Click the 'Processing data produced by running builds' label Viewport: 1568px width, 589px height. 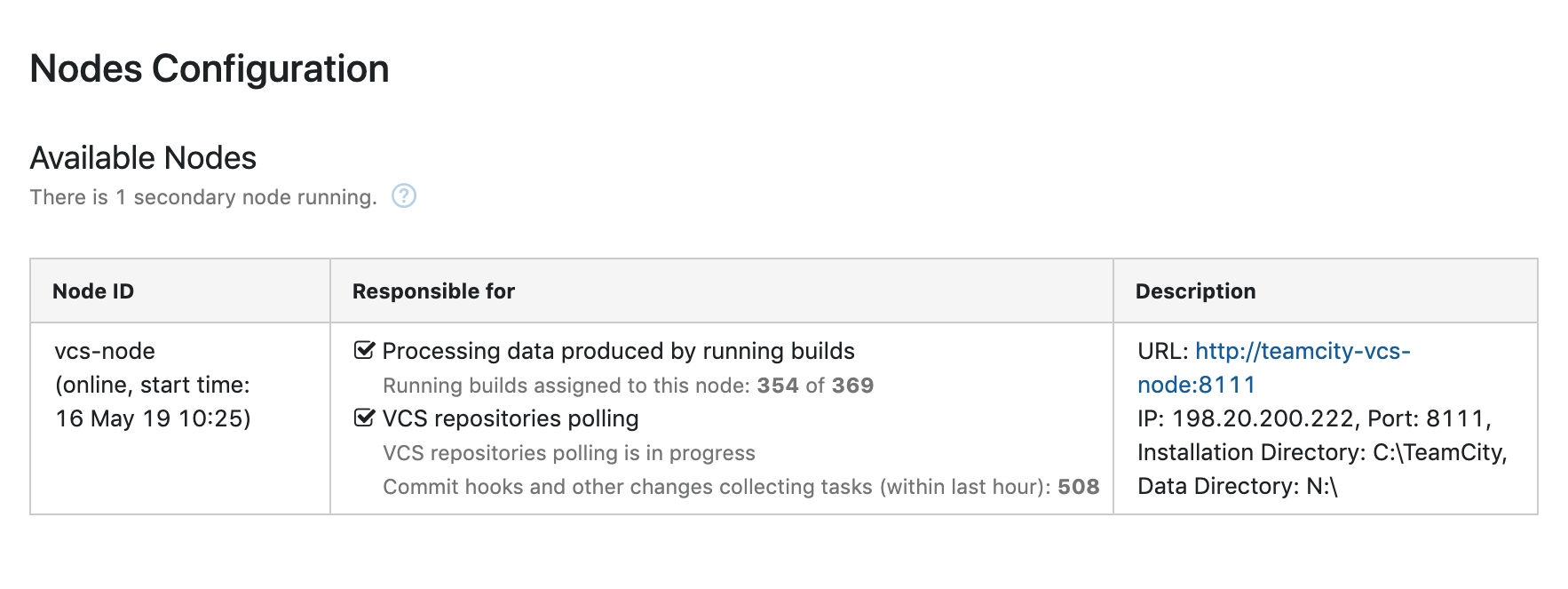(x=618, y=351)
